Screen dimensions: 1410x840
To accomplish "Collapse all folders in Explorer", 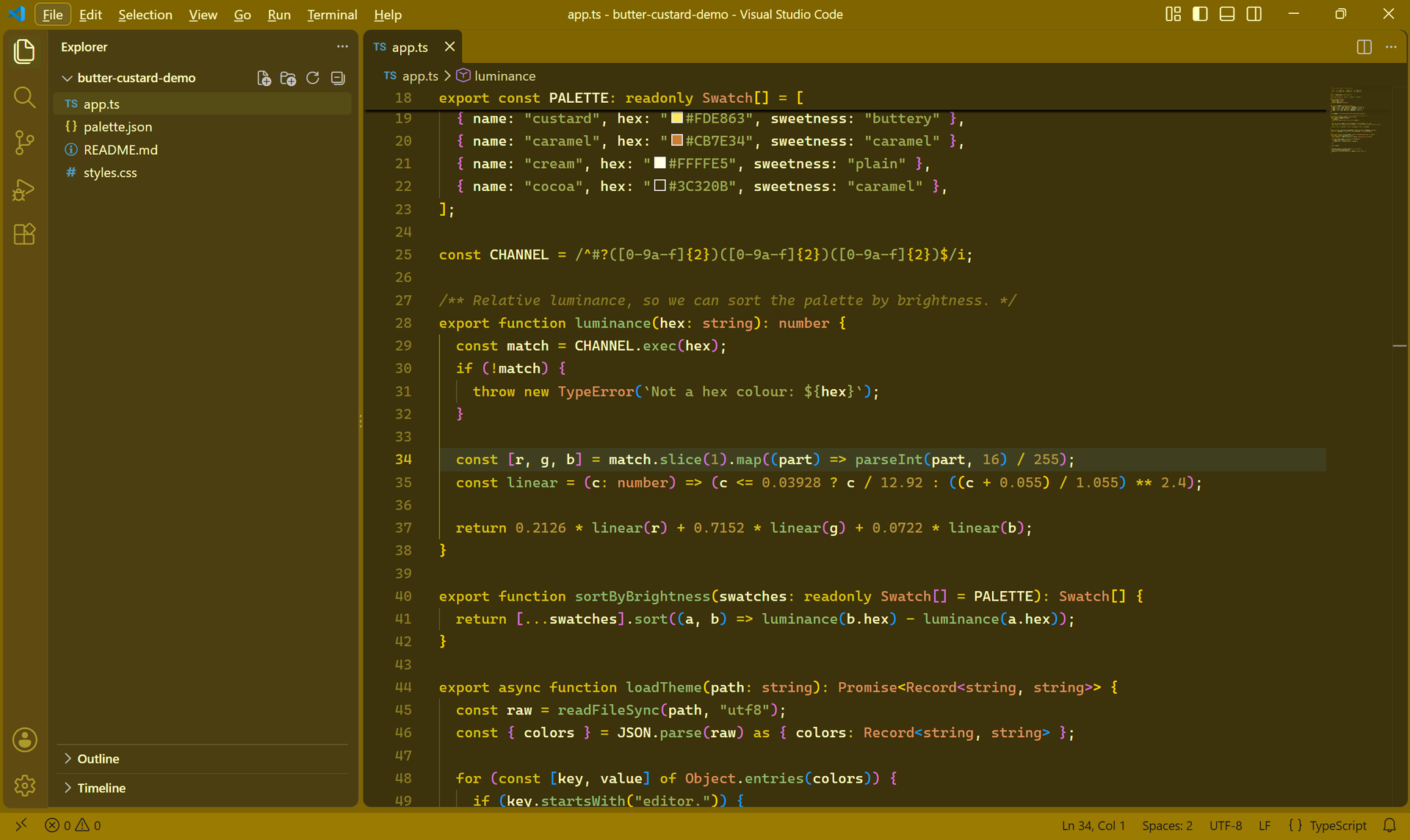I will point(338,78).
